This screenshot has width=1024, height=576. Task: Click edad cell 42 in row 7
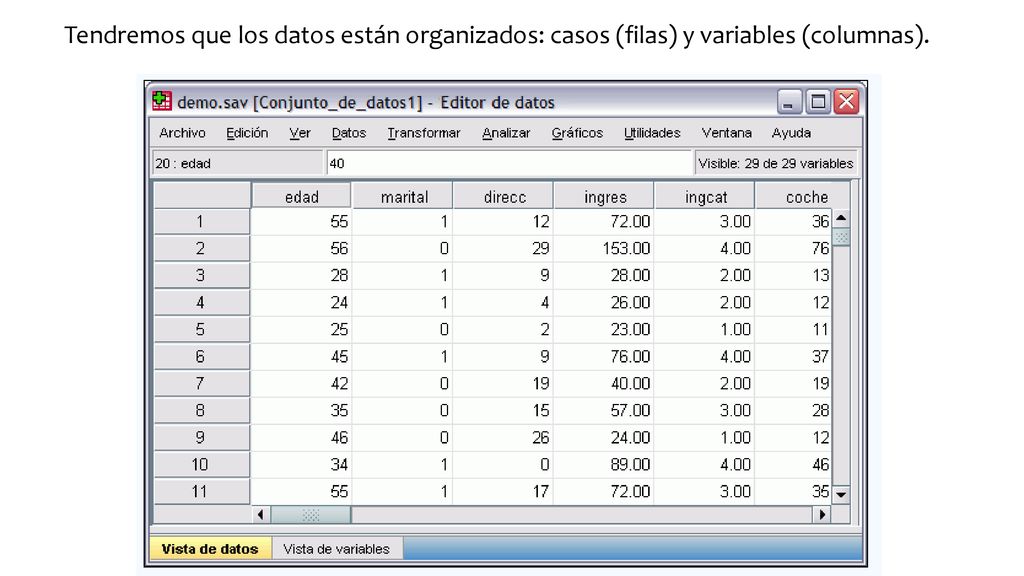click(x=302, y=383)
